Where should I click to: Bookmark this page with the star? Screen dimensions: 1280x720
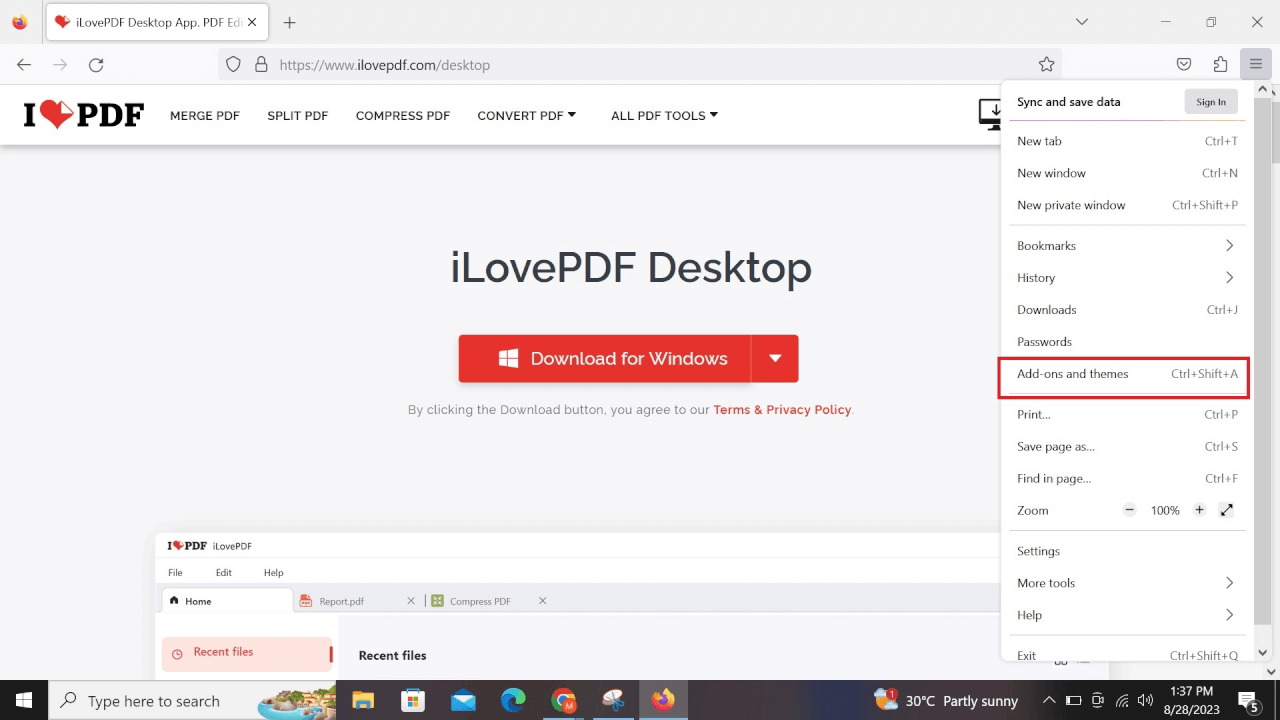1047,65
